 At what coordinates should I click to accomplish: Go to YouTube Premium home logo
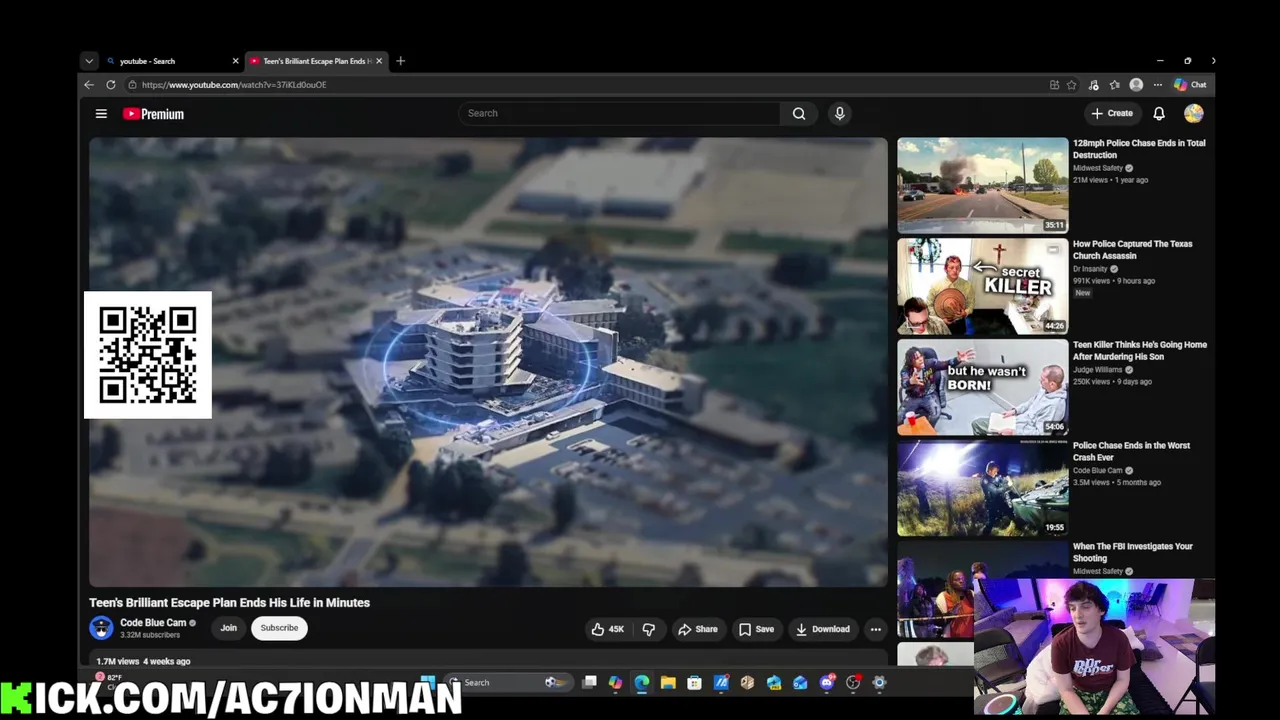pos(153,114)
